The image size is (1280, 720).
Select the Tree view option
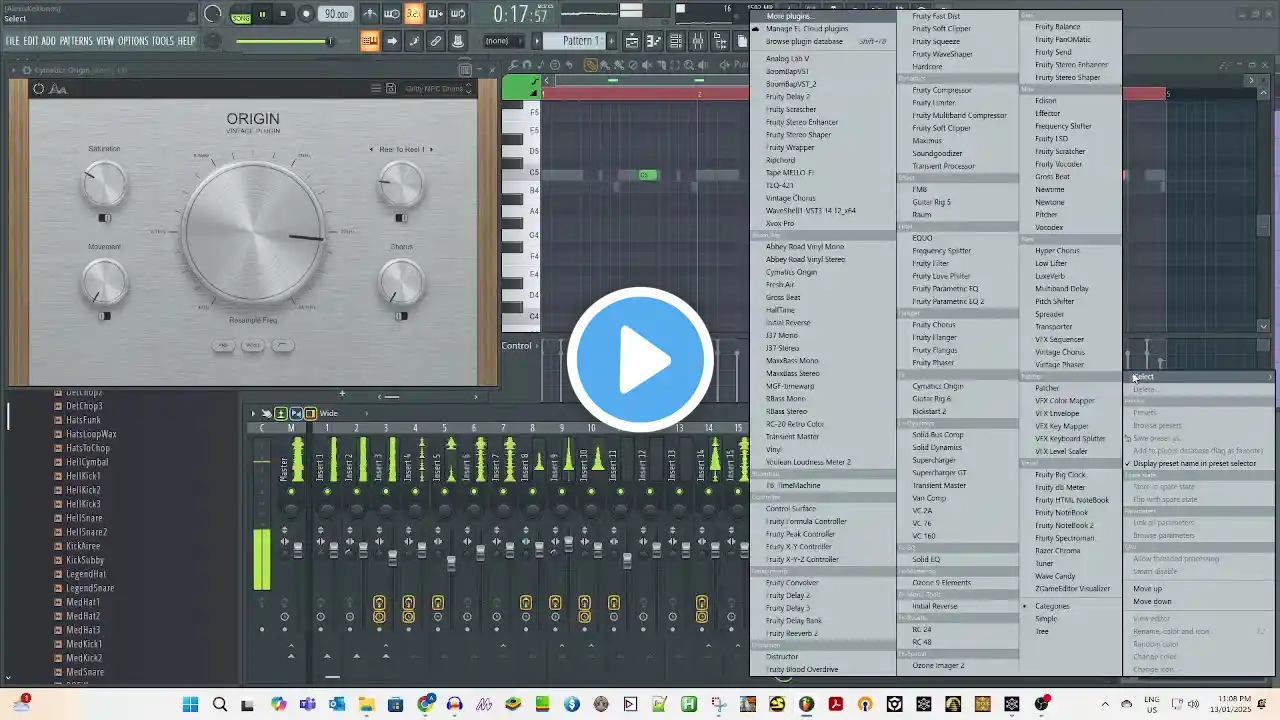coord(1042,632)
